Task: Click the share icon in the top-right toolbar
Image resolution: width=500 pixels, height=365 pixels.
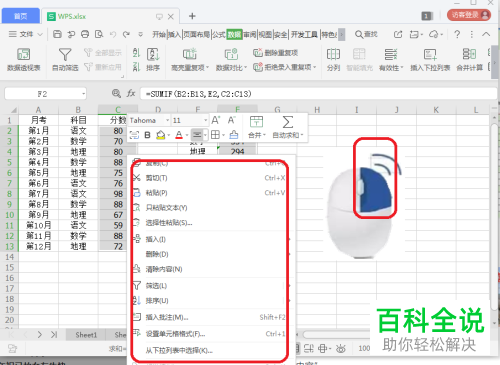Action: pyautogui.click(x=398, y=34)
